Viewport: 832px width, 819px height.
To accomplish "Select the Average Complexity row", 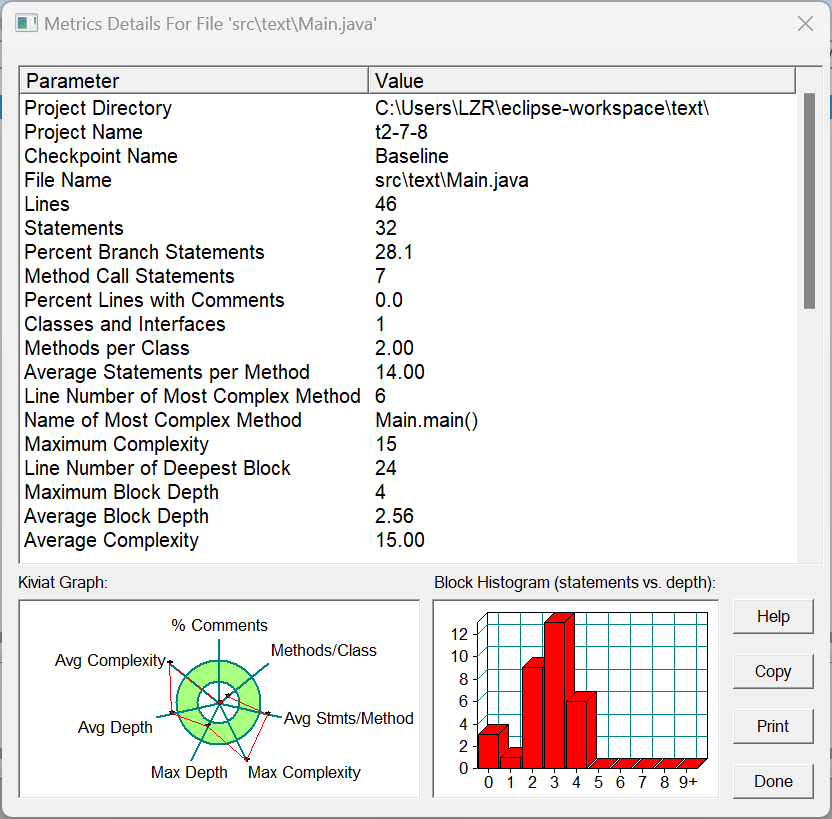I will (409, 540).
